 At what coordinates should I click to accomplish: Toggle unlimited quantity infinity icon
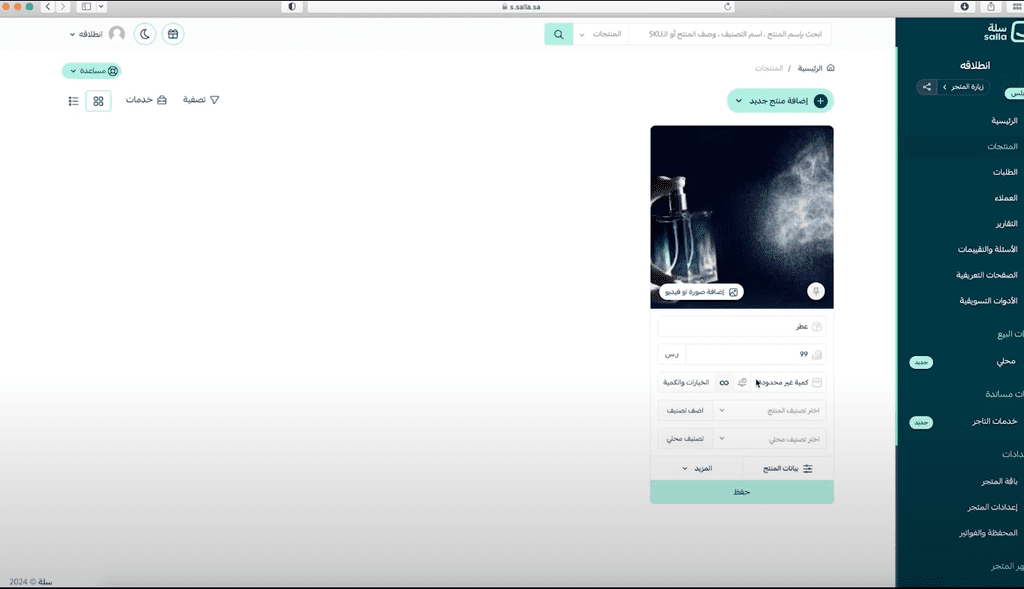[724, 383]
